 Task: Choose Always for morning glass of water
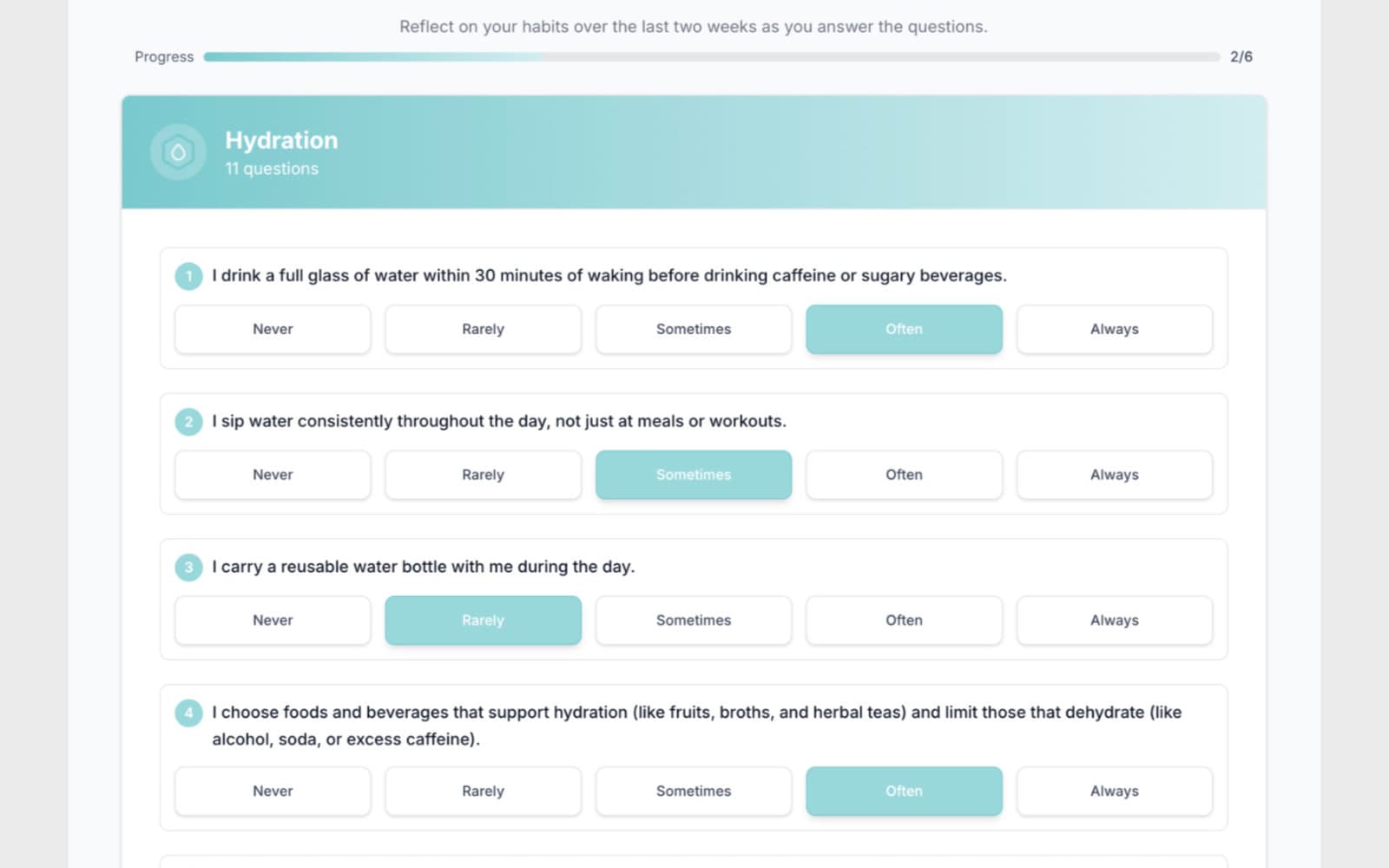[1114, 329]
